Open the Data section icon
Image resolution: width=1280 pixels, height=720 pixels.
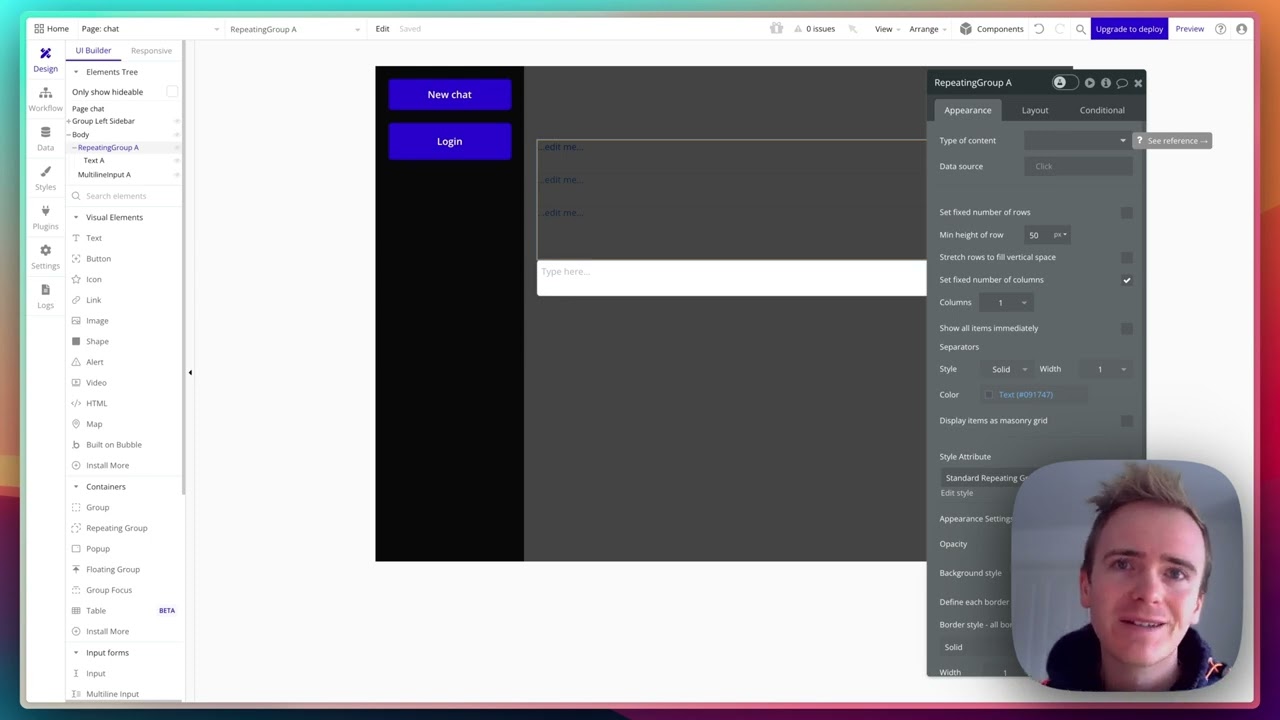tap(45, 132)
